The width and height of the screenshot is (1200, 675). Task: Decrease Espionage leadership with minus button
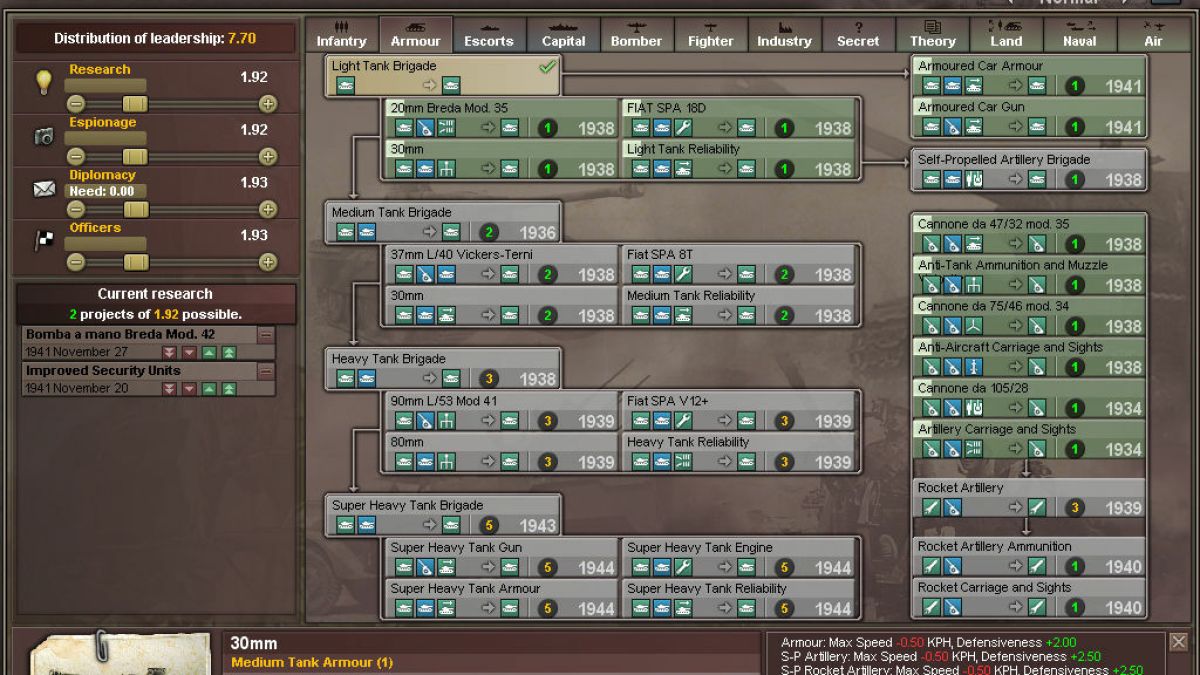(x=74, y=157)
